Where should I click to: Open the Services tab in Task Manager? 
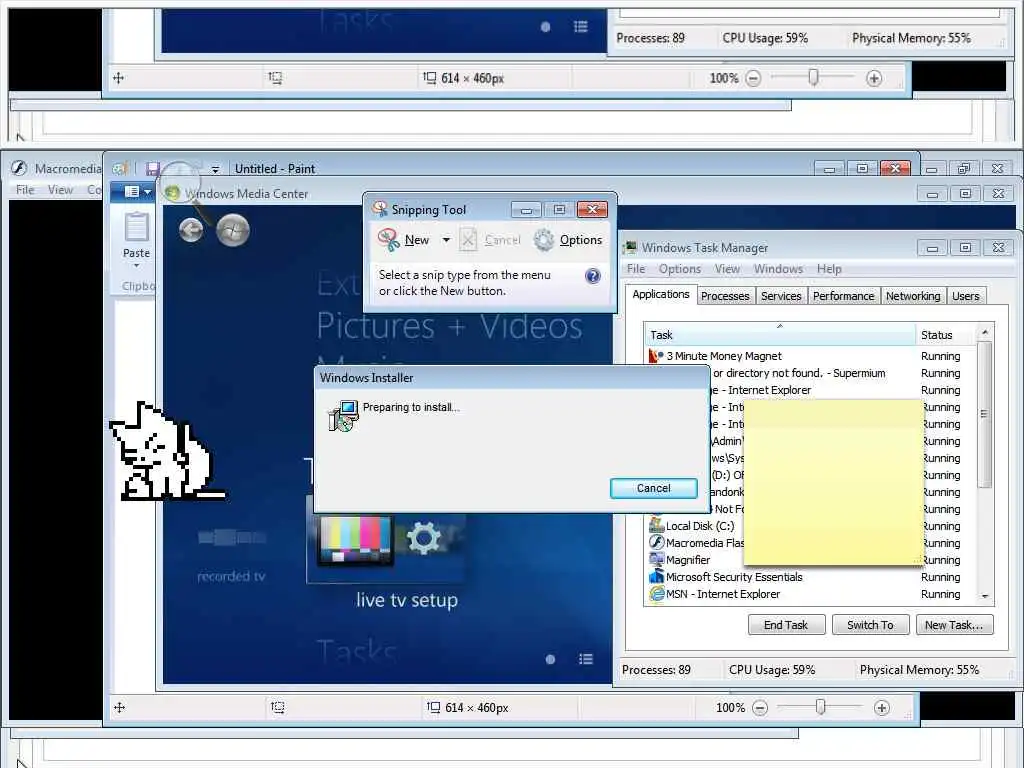point(780,296)
